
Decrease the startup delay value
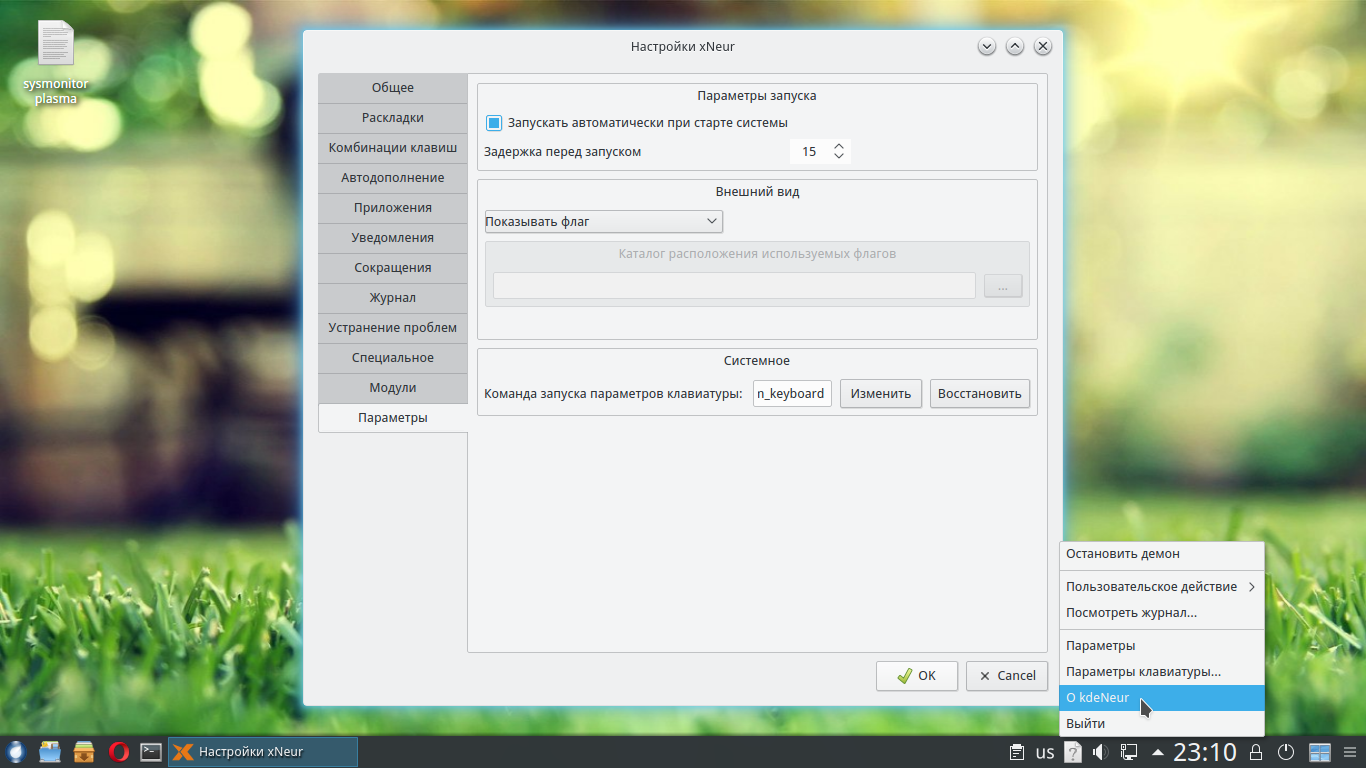tap(839, 157)
